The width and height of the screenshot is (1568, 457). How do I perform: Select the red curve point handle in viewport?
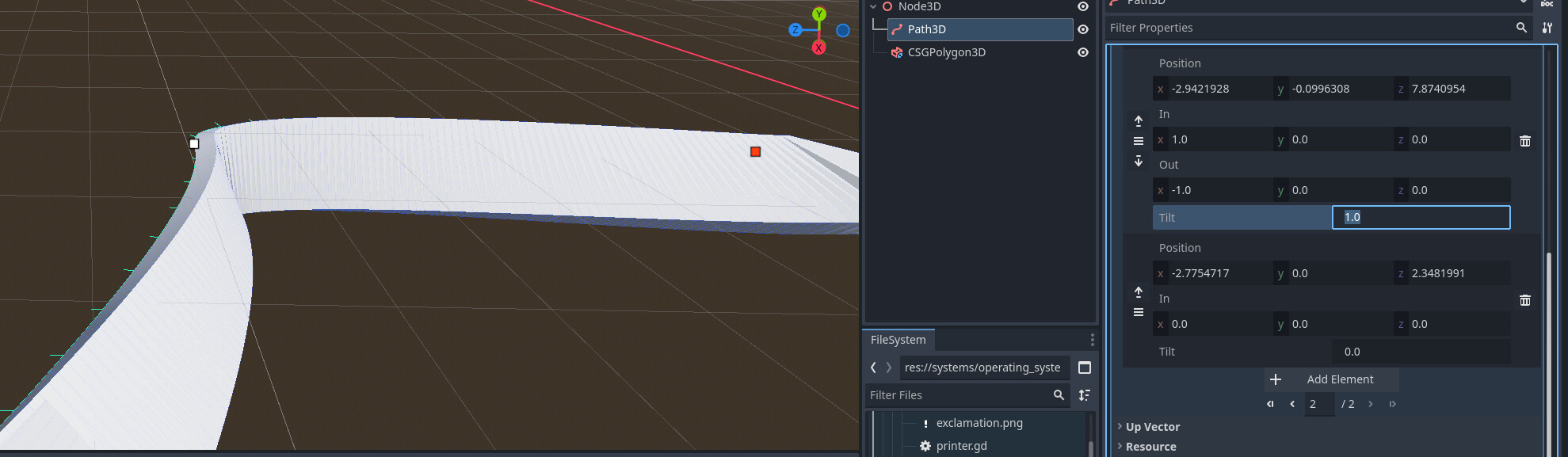[756, 152]
